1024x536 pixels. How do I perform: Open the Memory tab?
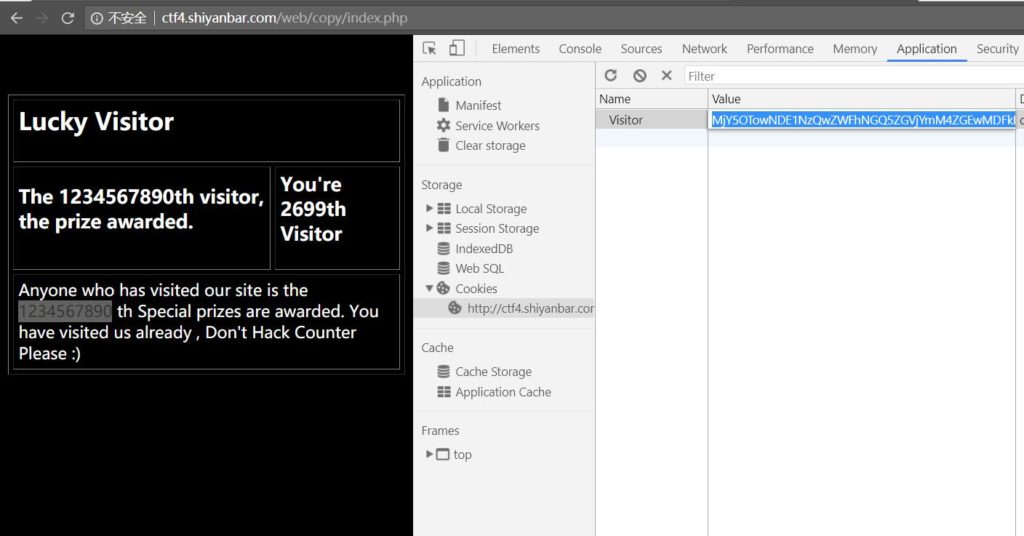(854, 49)
